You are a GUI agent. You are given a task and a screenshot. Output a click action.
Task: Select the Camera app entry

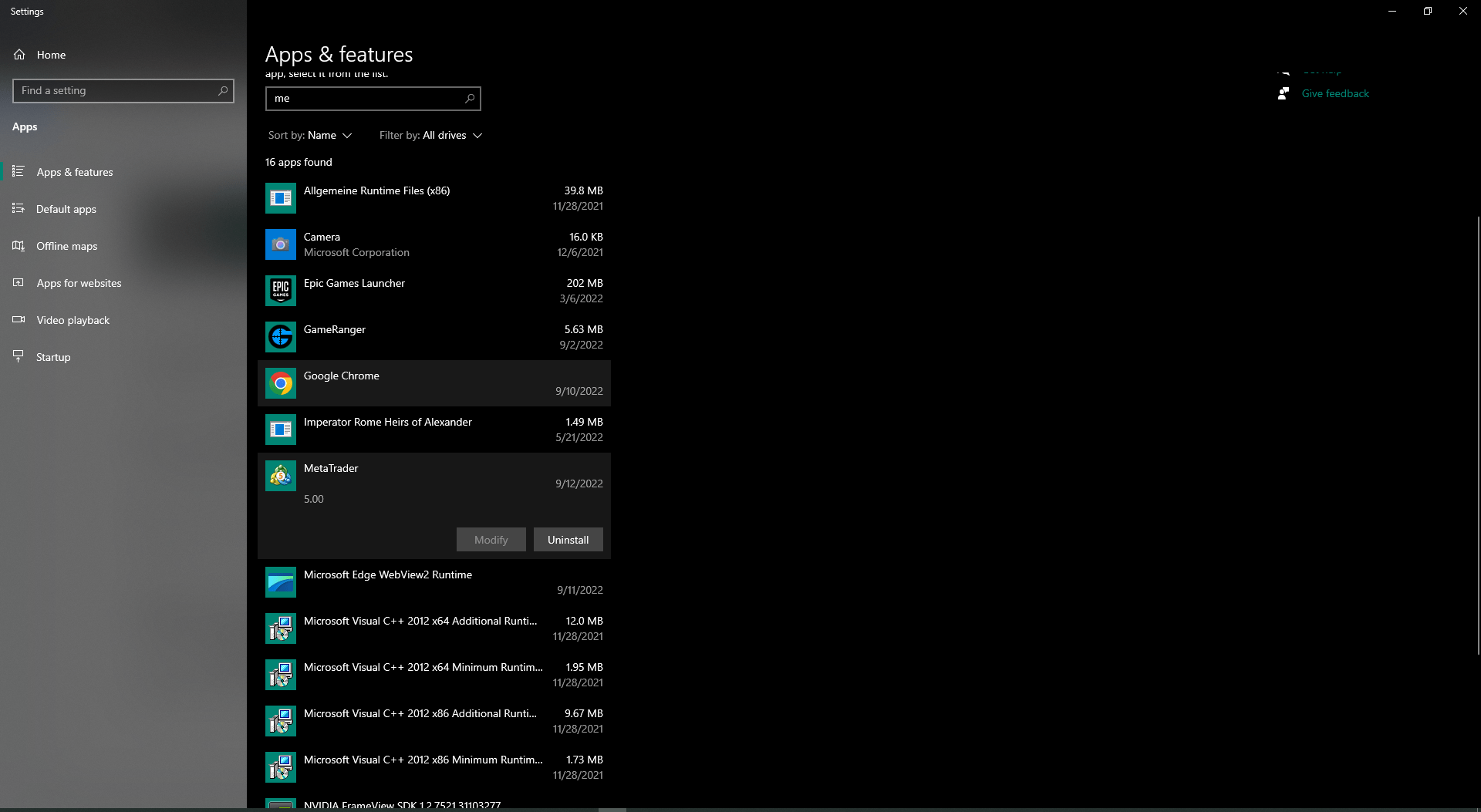pos(434,244)
